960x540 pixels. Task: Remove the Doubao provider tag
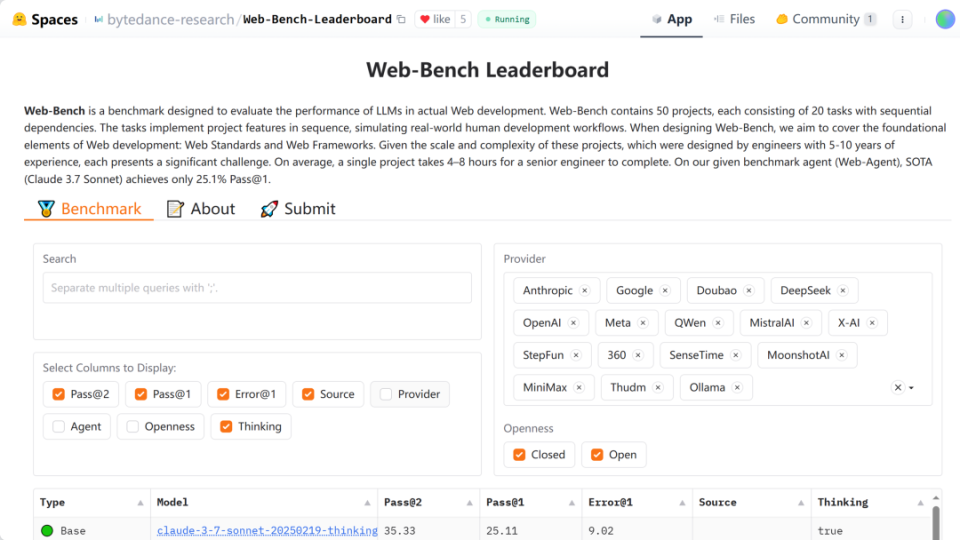(x=749, y=290)
